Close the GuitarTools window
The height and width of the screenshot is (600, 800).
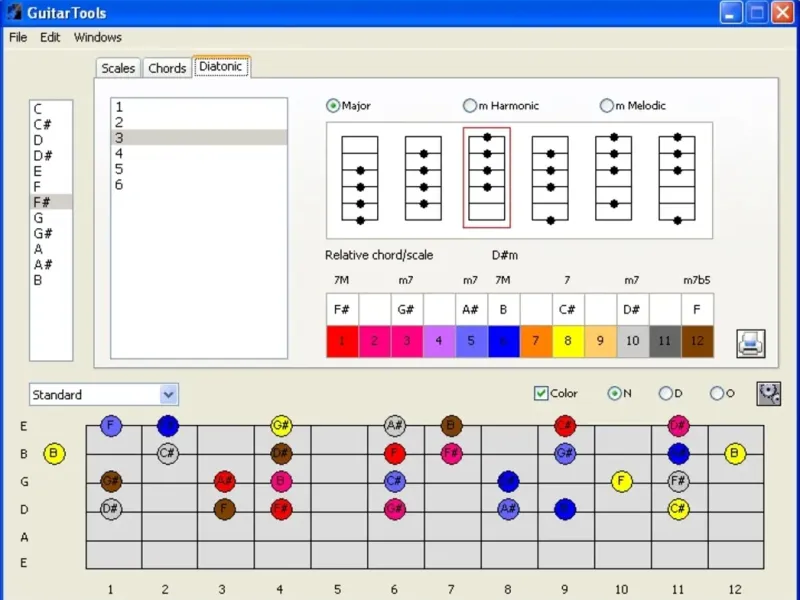point(783,12)
